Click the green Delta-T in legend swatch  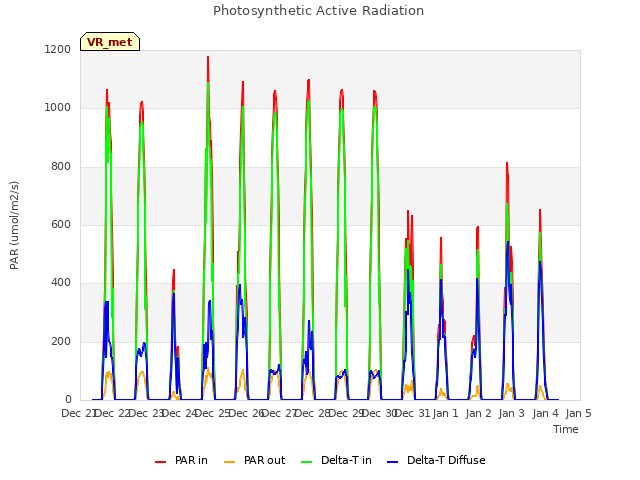tap(307, 462)
